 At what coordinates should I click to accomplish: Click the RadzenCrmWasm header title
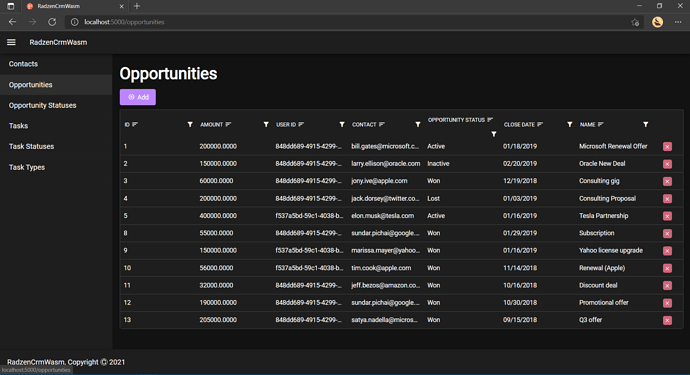point(58,42)
